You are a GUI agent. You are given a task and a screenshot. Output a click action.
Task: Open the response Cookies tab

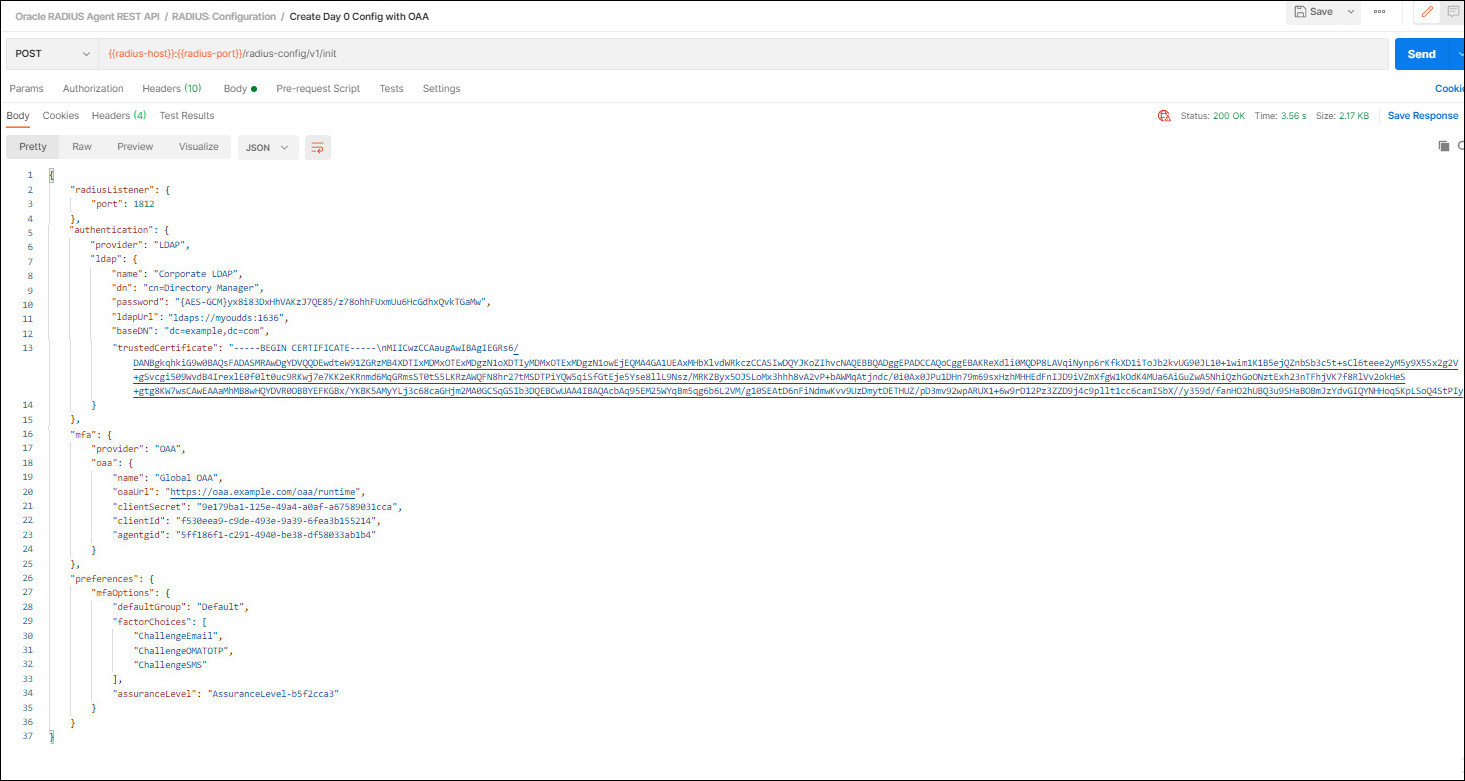point(60,116)
